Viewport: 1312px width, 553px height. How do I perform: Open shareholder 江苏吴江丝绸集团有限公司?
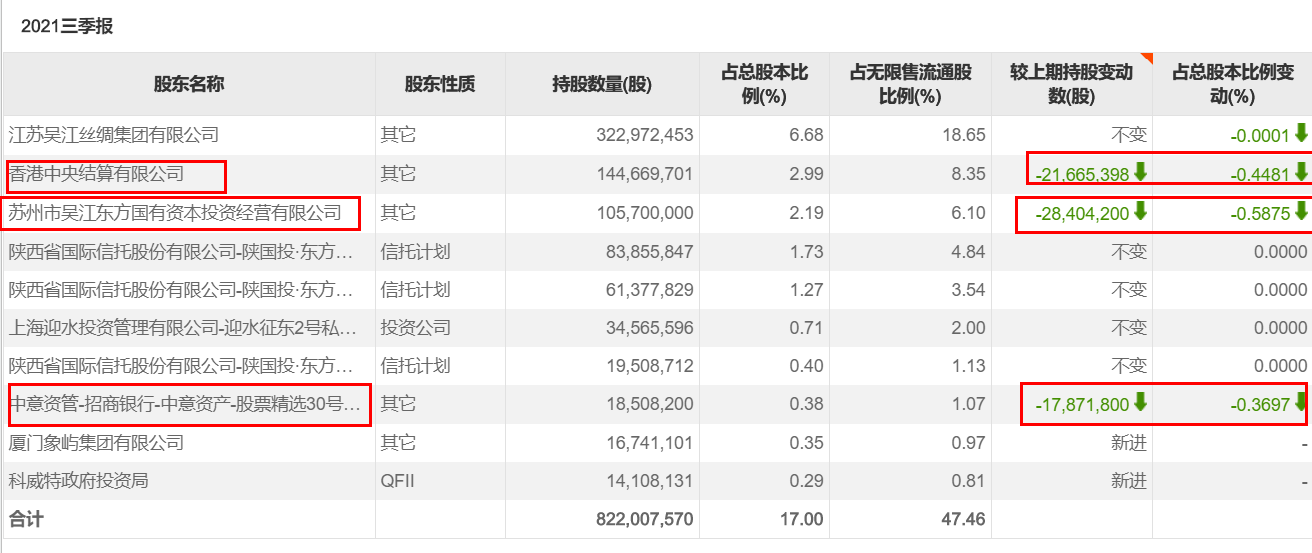click(113, 134)
